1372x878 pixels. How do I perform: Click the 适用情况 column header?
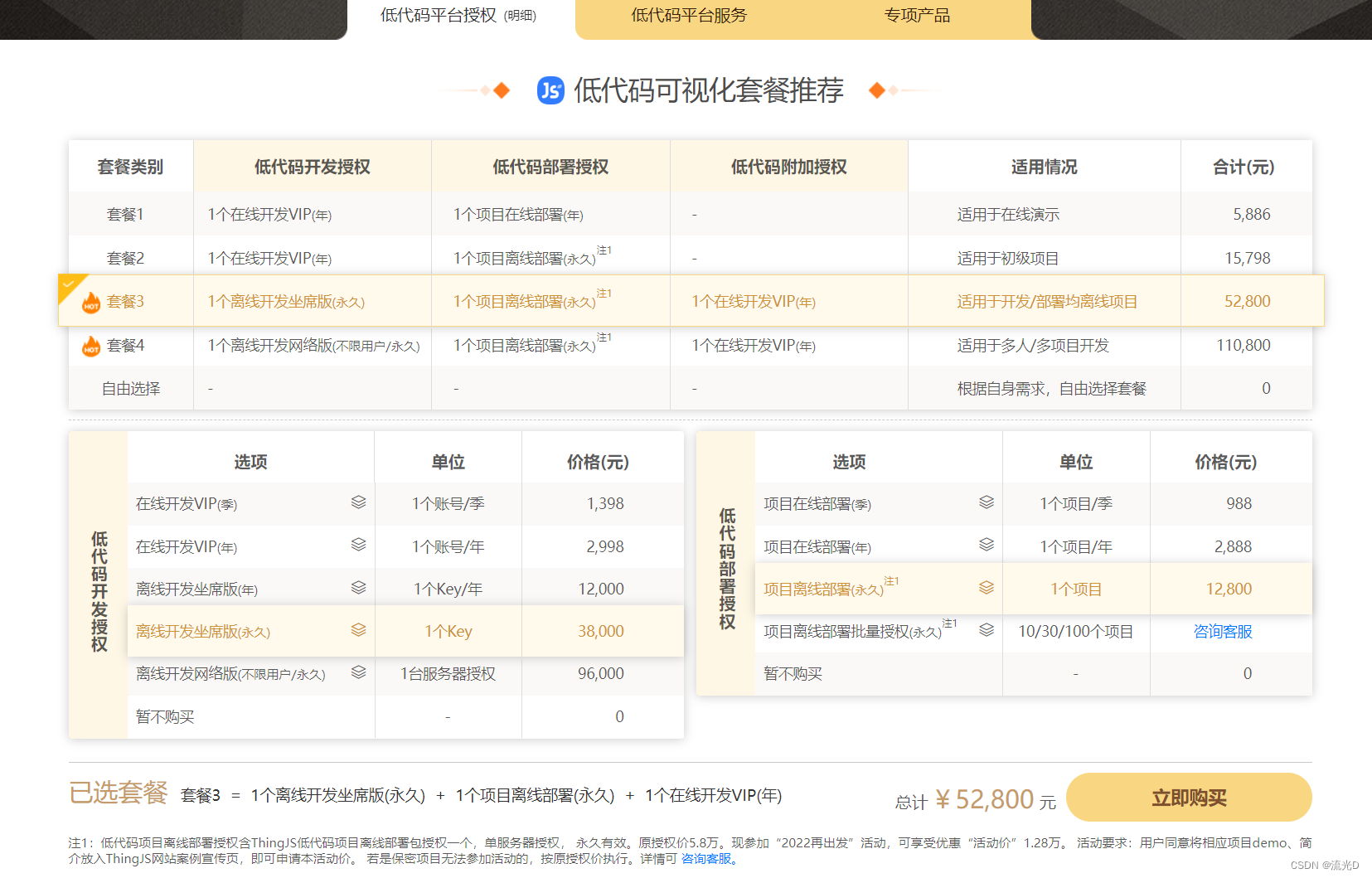tap(1045, 167)
